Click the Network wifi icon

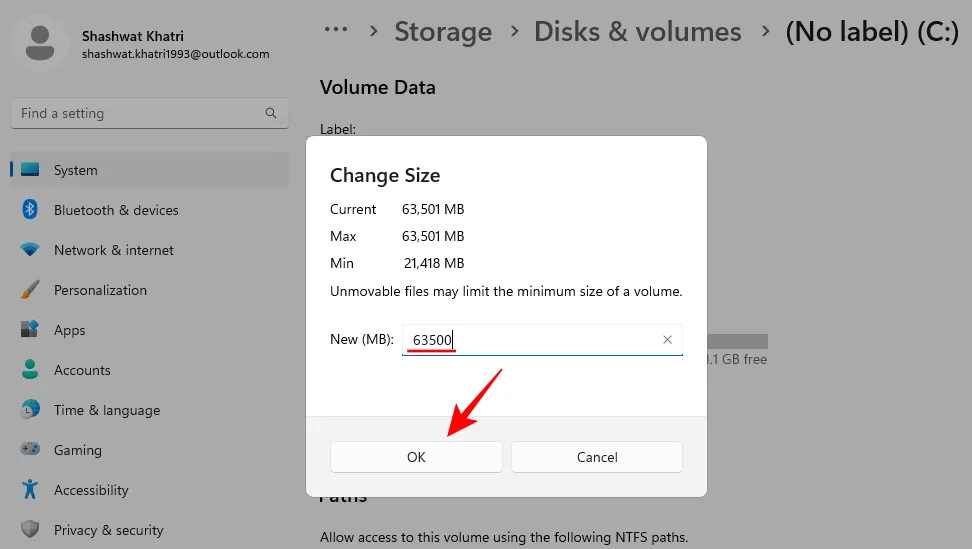click(x=30, y=250)
